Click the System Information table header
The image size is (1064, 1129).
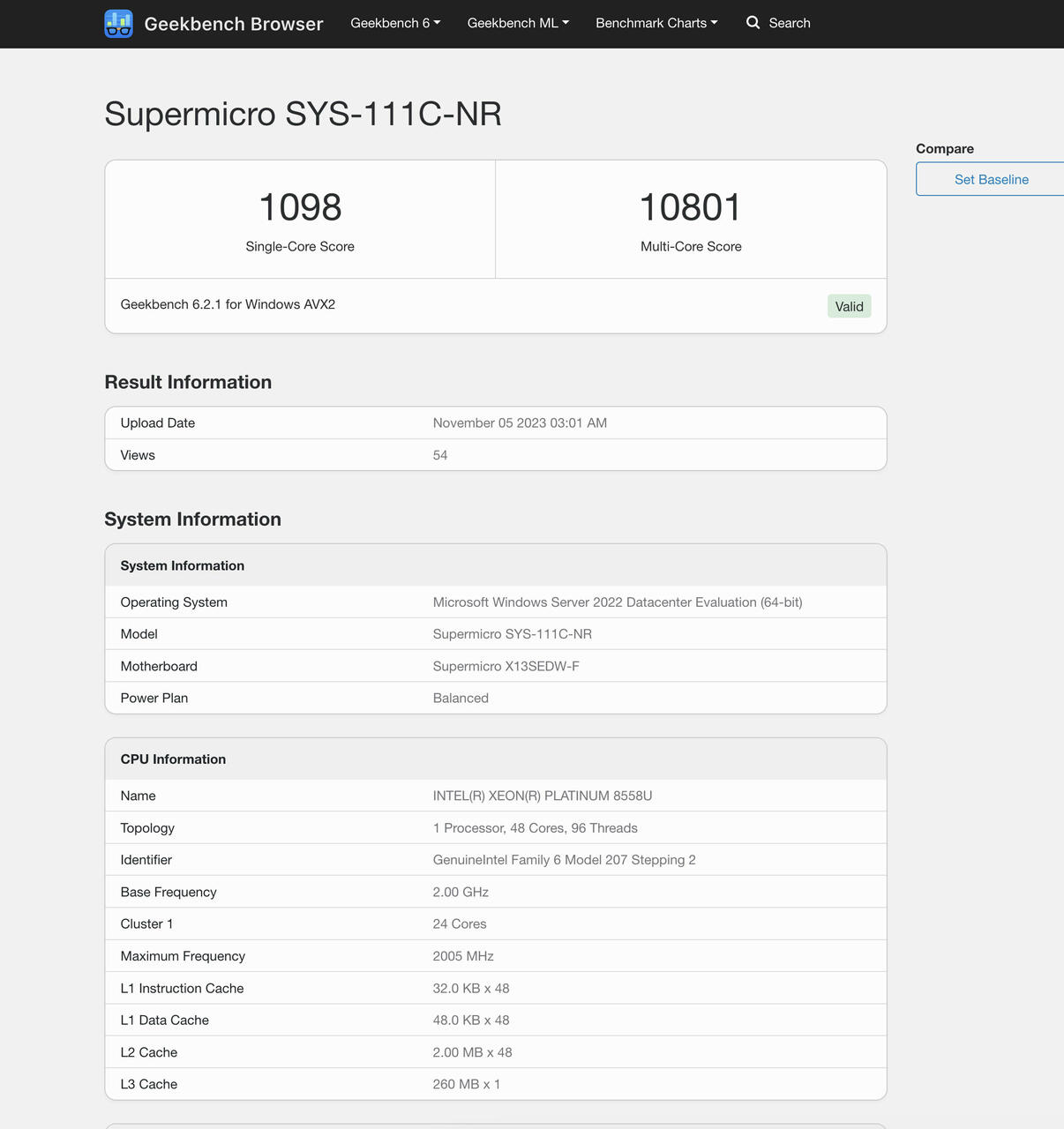tap(496, 565)
